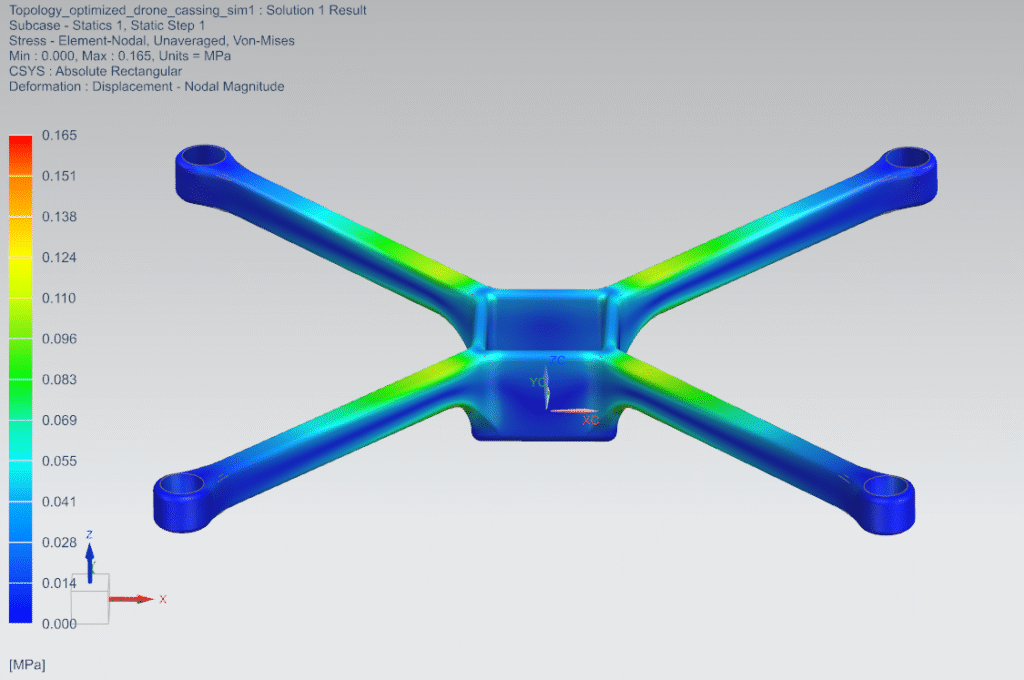
Task: Click the XC axis label on model center
Action: [591, 420]
